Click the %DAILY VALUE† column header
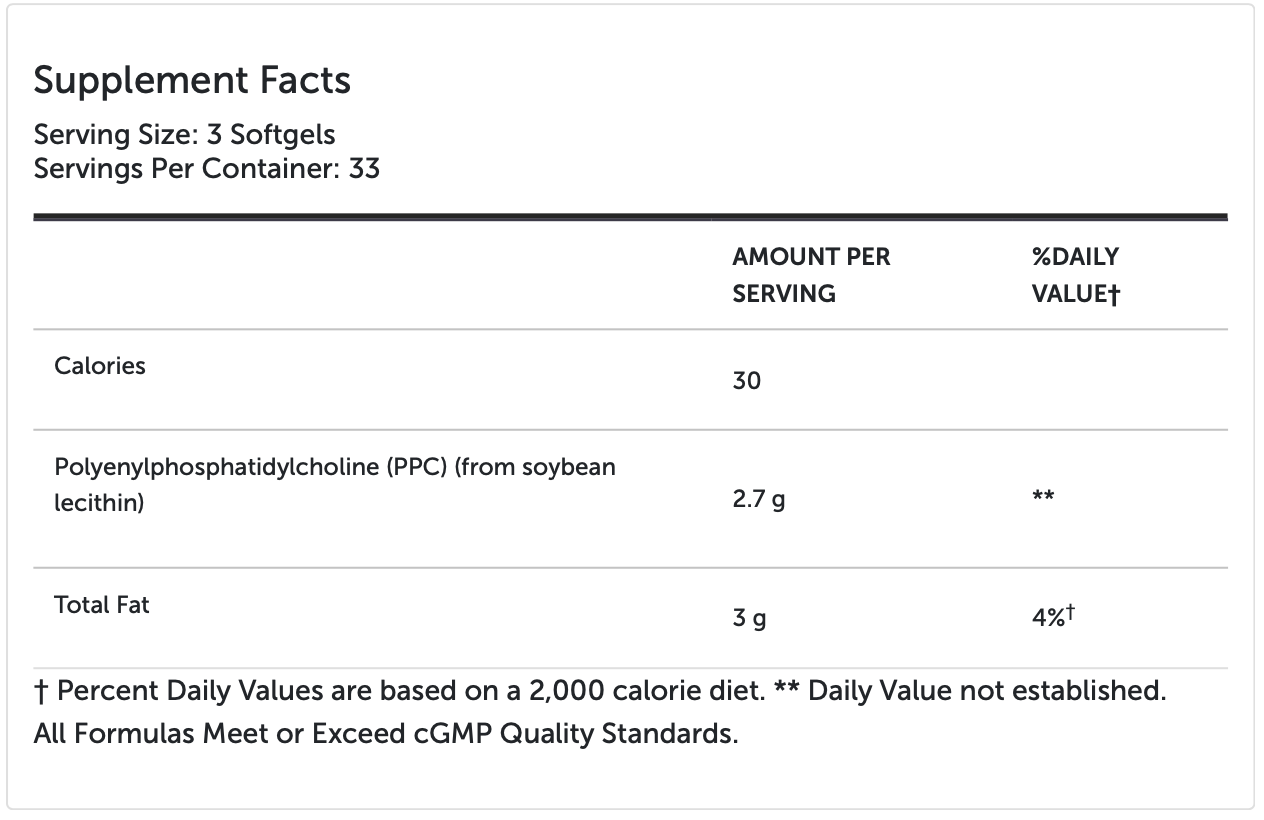Image resolution: width=1264 pixels, height=820 pixels. [x=1075, y=275]
